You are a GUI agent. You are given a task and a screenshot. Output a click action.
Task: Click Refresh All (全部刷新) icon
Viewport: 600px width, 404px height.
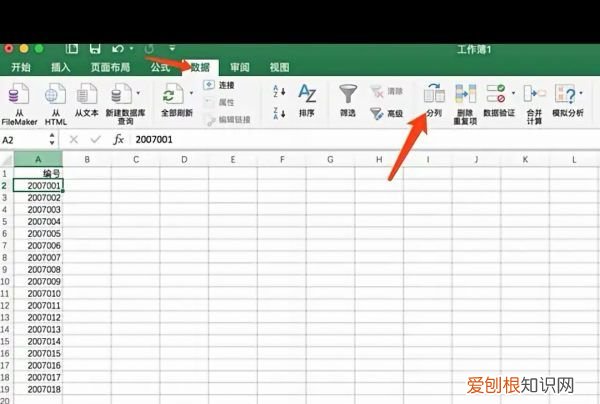[x=173, y=94]
